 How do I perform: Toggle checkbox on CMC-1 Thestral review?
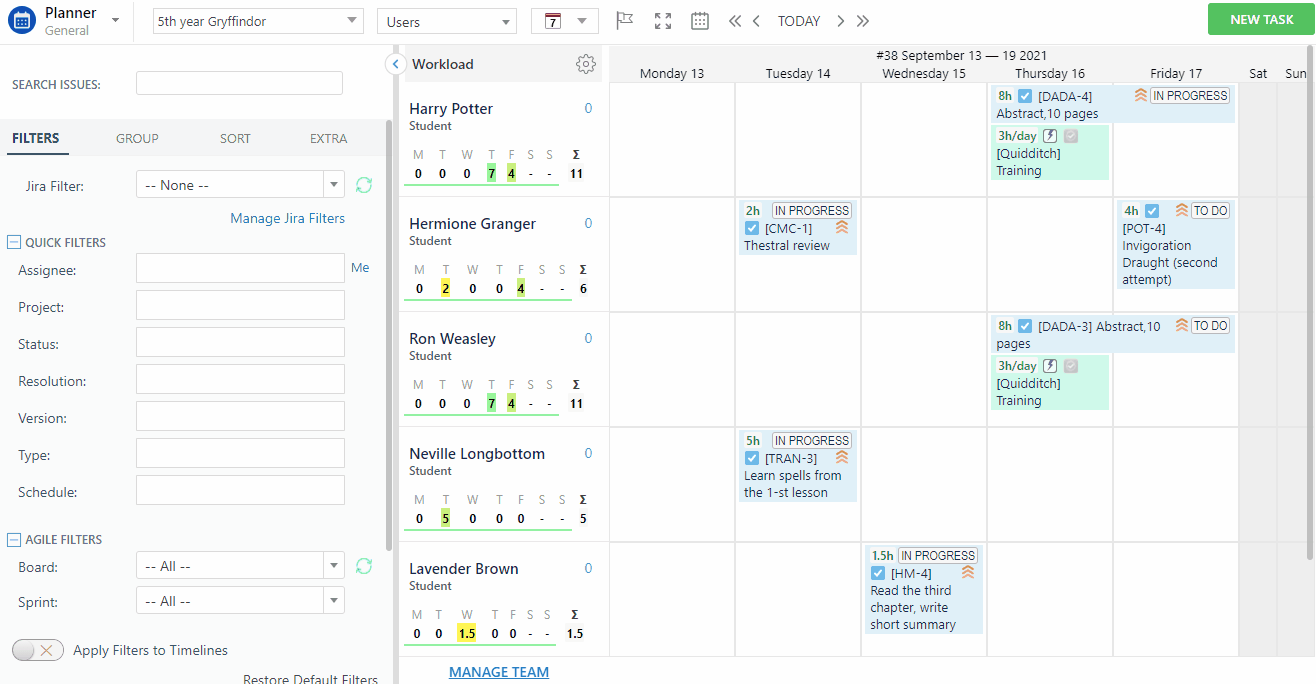[752, 228]
